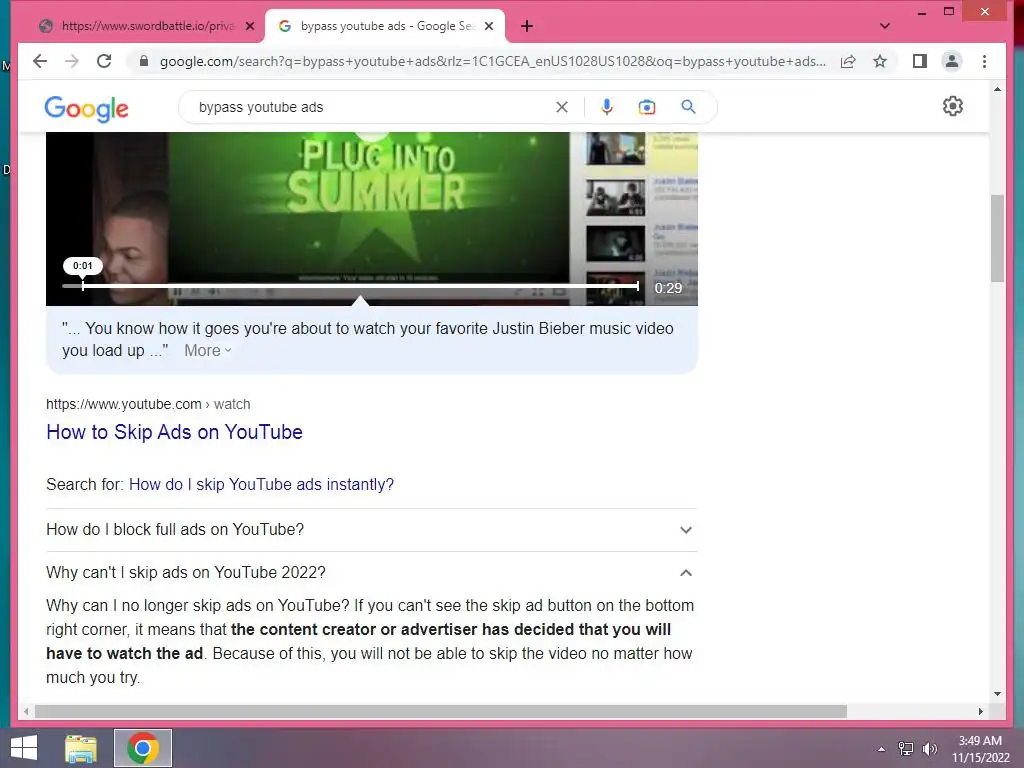View site information padlock icon
The image size is (1024, 768).
[144, 61]
